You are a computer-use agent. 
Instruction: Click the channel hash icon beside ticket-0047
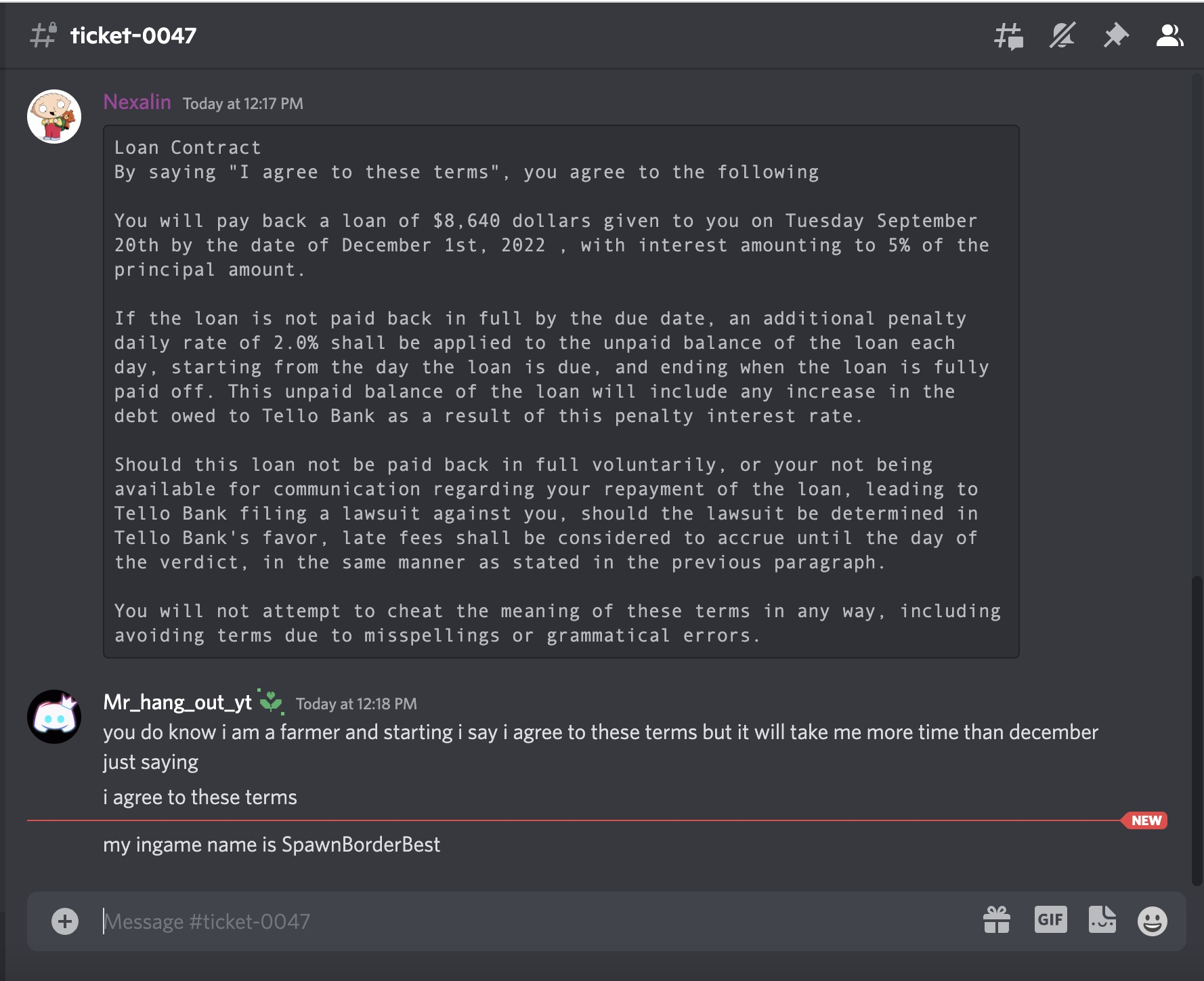[x=43, y=35]
